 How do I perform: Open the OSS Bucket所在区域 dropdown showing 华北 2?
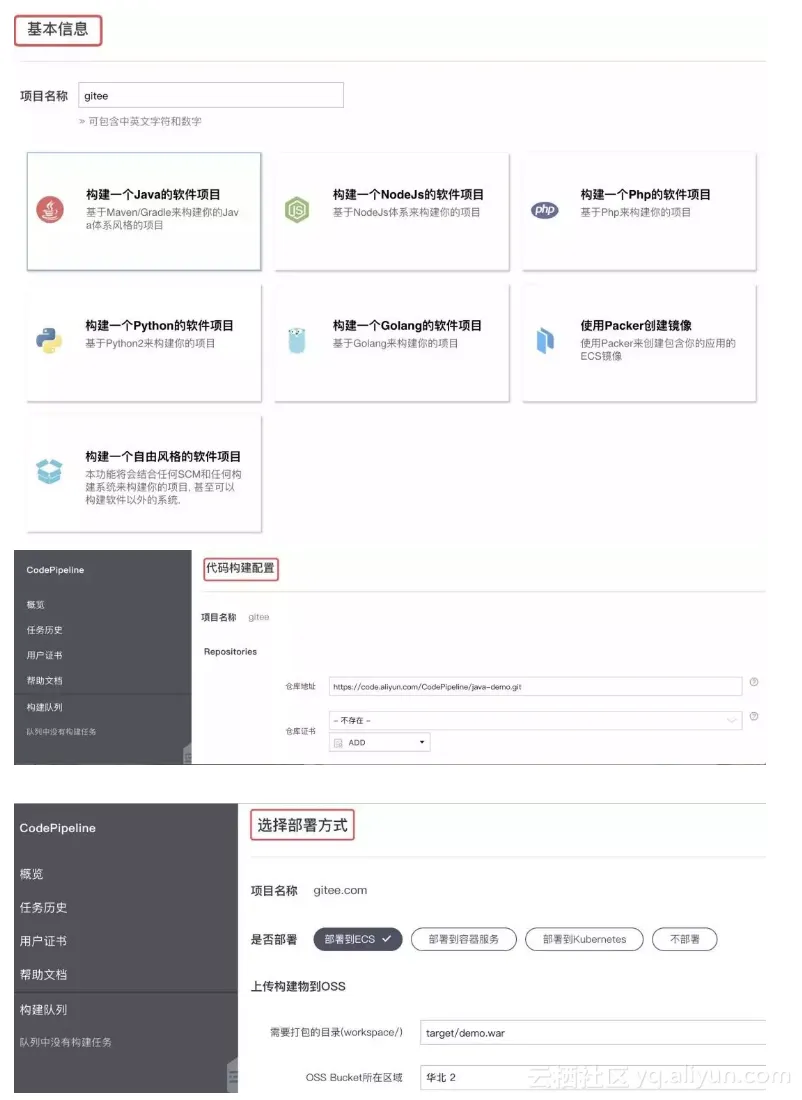coord(593,1077)
